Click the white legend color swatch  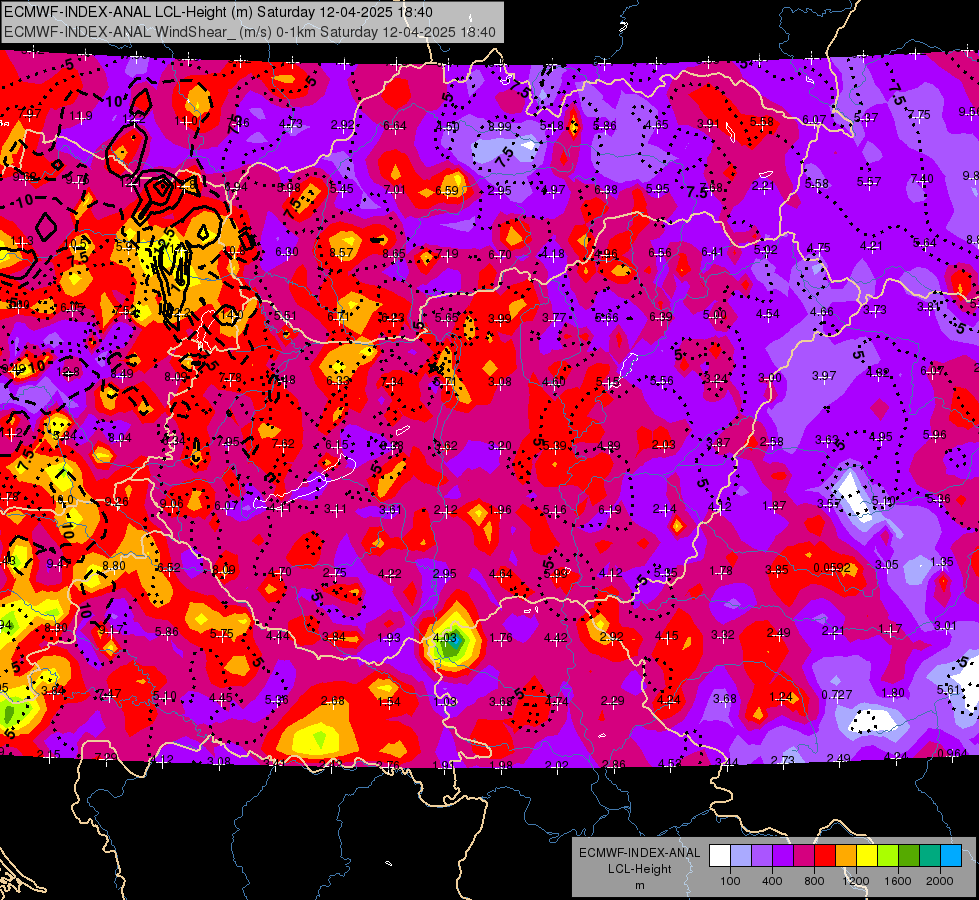[x=720, y=856]
